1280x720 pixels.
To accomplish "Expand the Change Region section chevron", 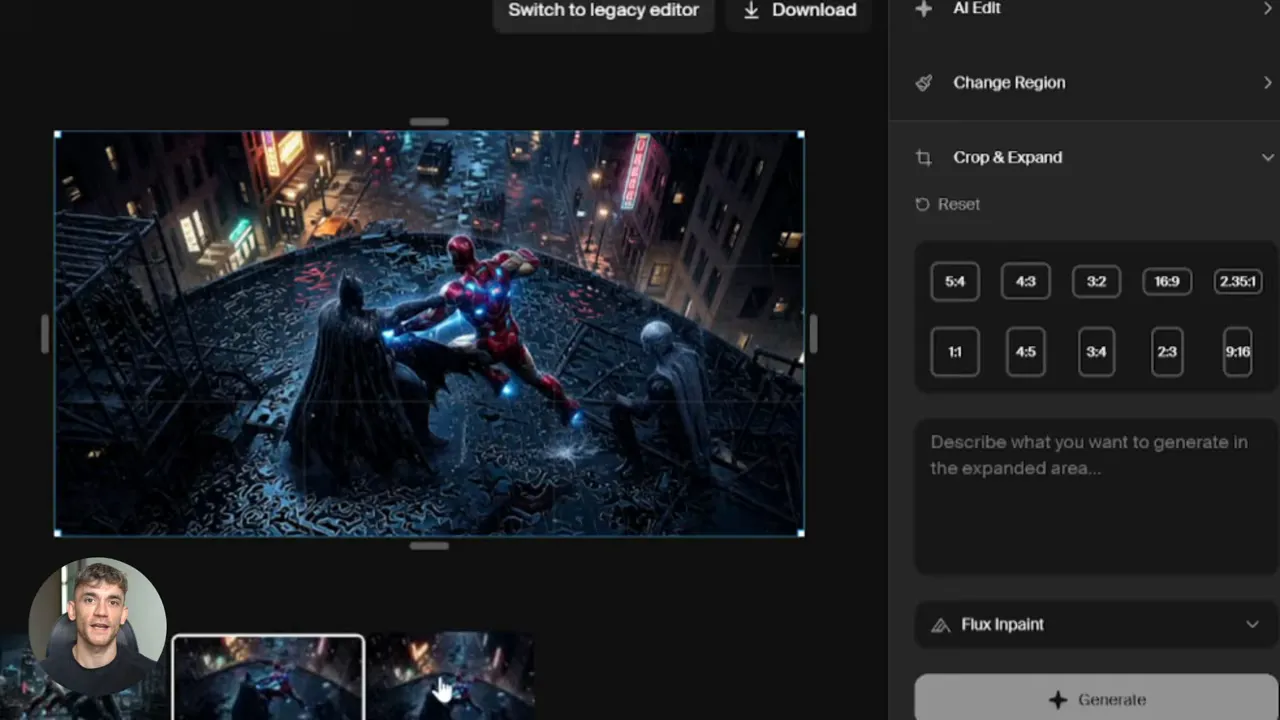I will pos(1268,83).
